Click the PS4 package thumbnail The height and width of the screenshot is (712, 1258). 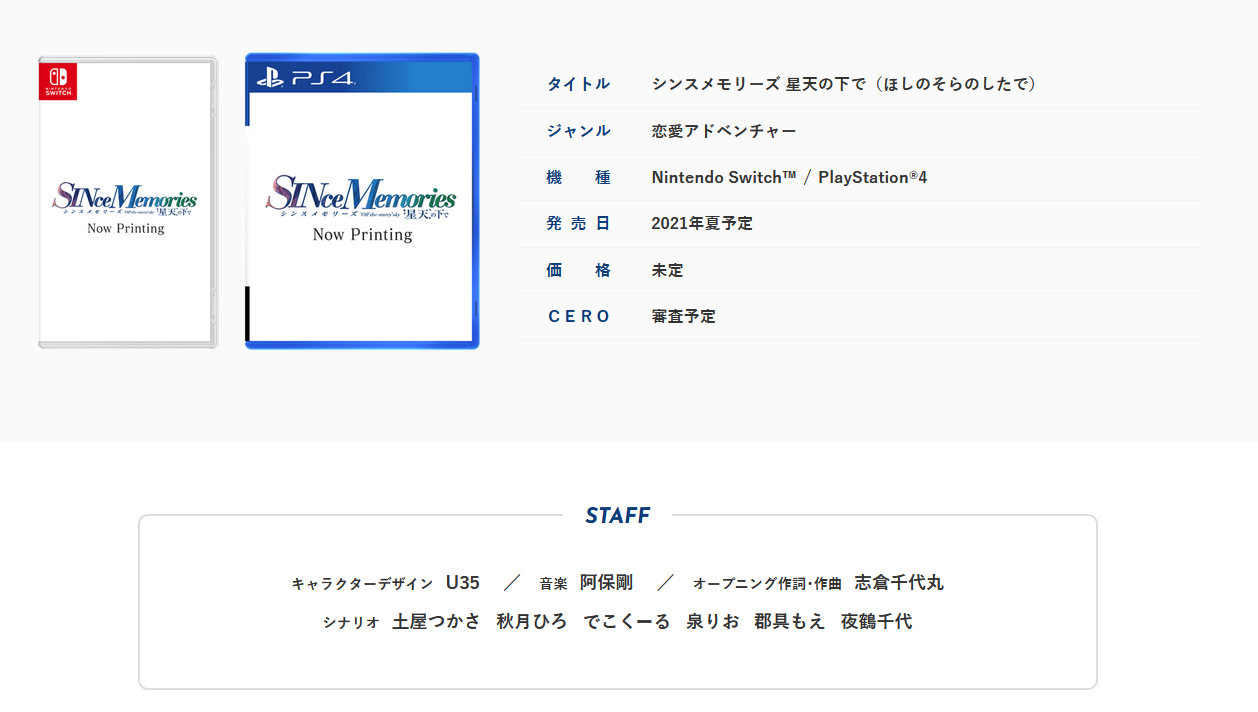pyautogui.click(x=362, y=201)
